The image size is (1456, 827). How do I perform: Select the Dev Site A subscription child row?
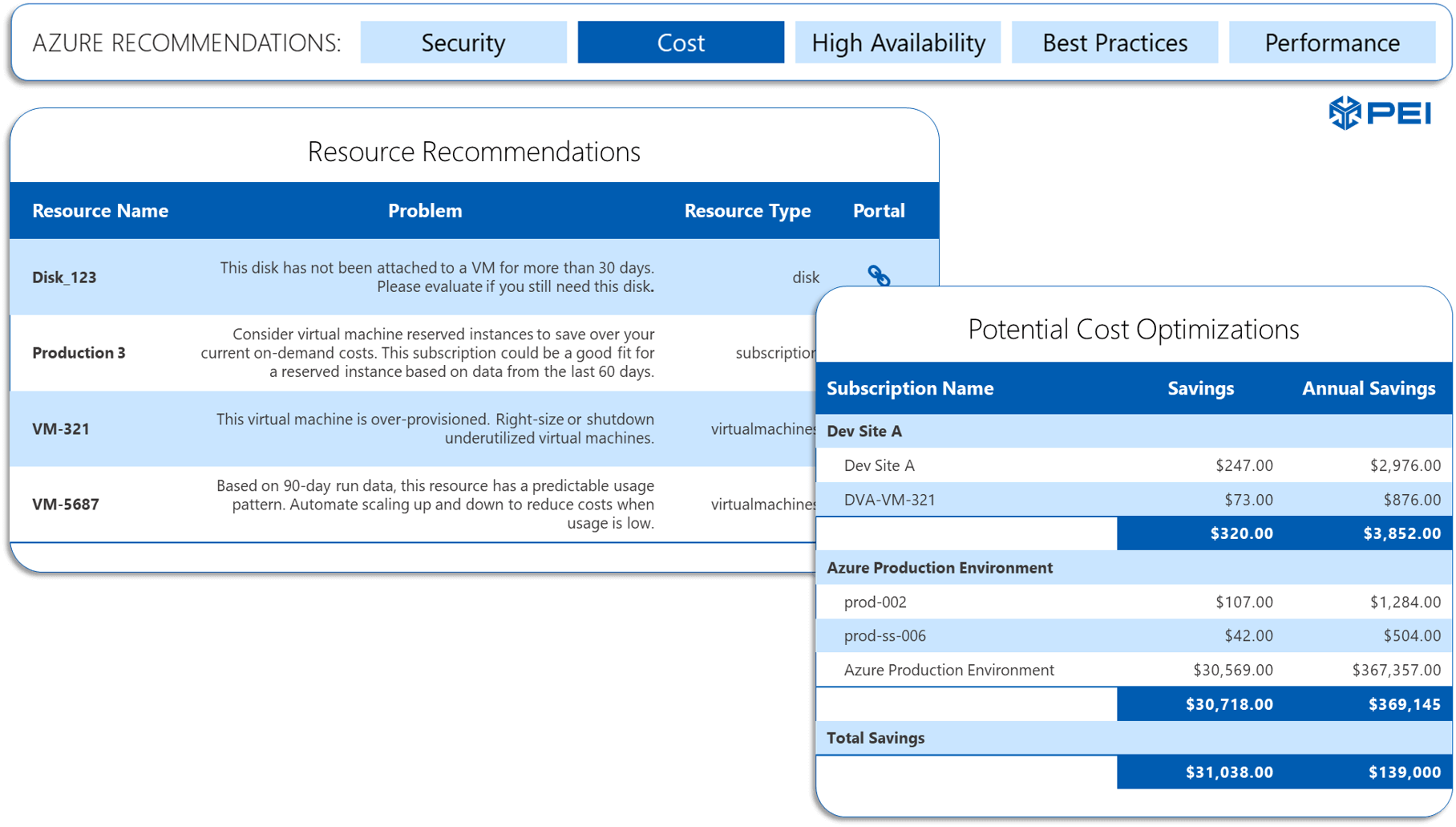point(1134,465)
